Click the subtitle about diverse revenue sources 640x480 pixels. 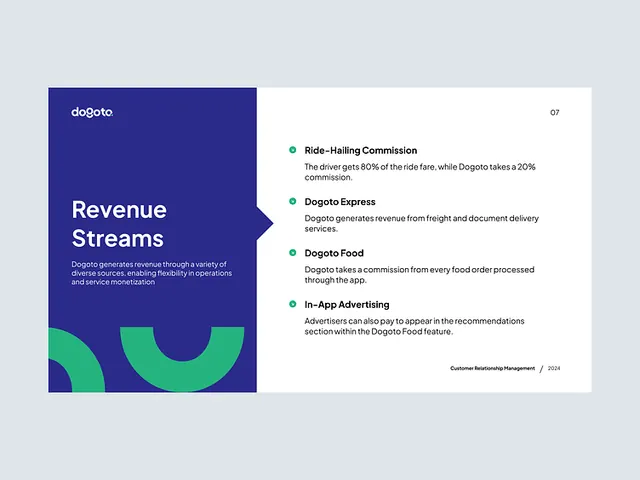(151, 273)
